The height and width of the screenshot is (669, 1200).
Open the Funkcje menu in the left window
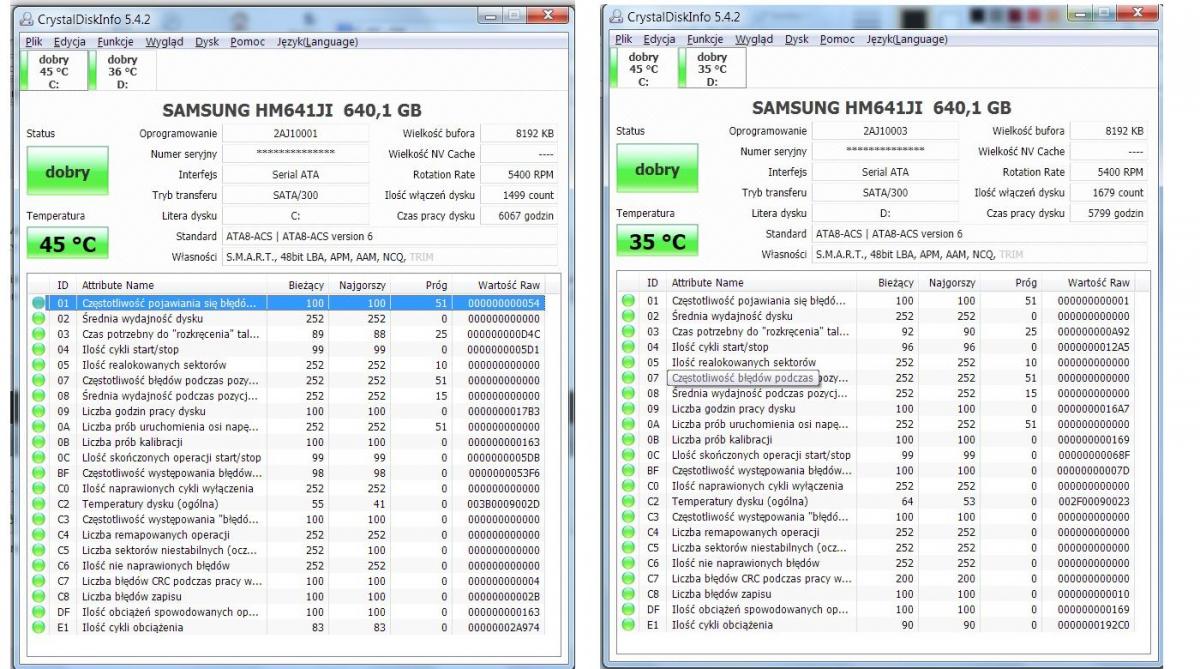click(x=116, y=42)
